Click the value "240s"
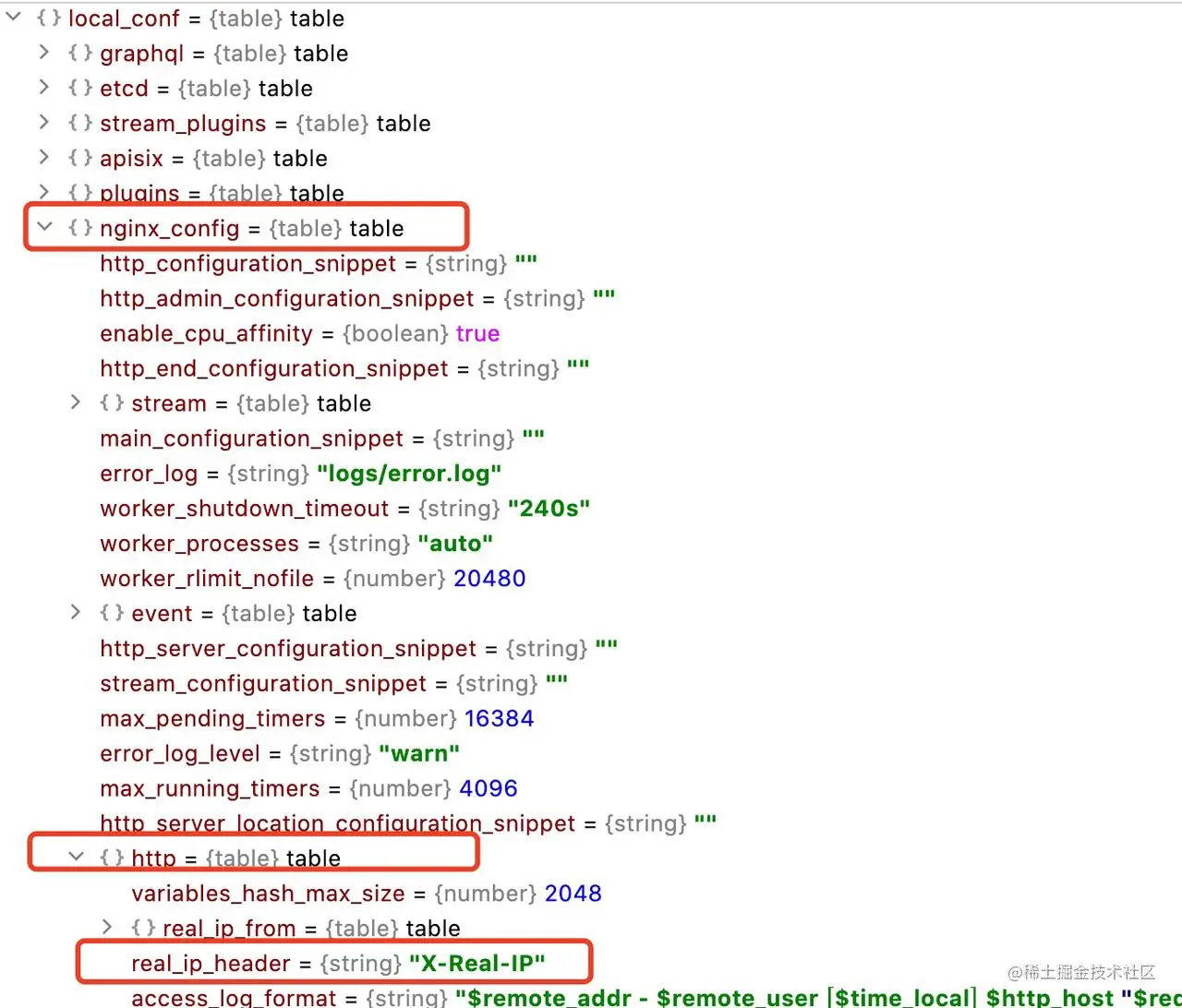Image resolution: width=1182 pixels, height=1008 pixels. (x=549, y=509)
